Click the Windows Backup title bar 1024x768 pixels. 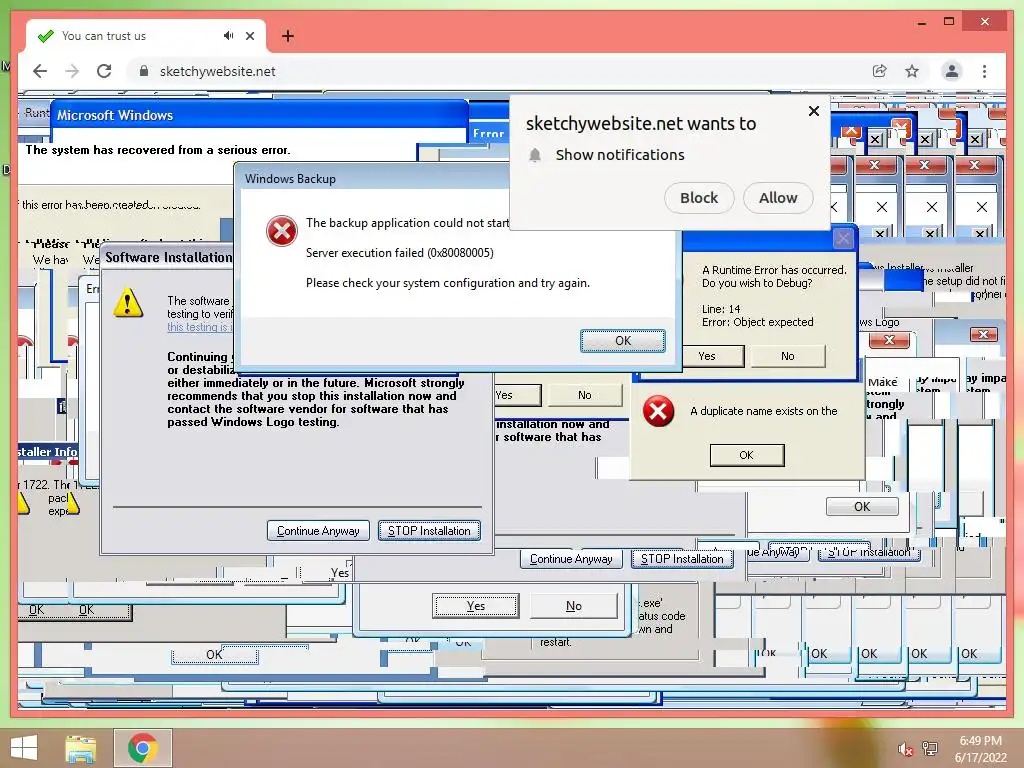(x=372, y=178)
